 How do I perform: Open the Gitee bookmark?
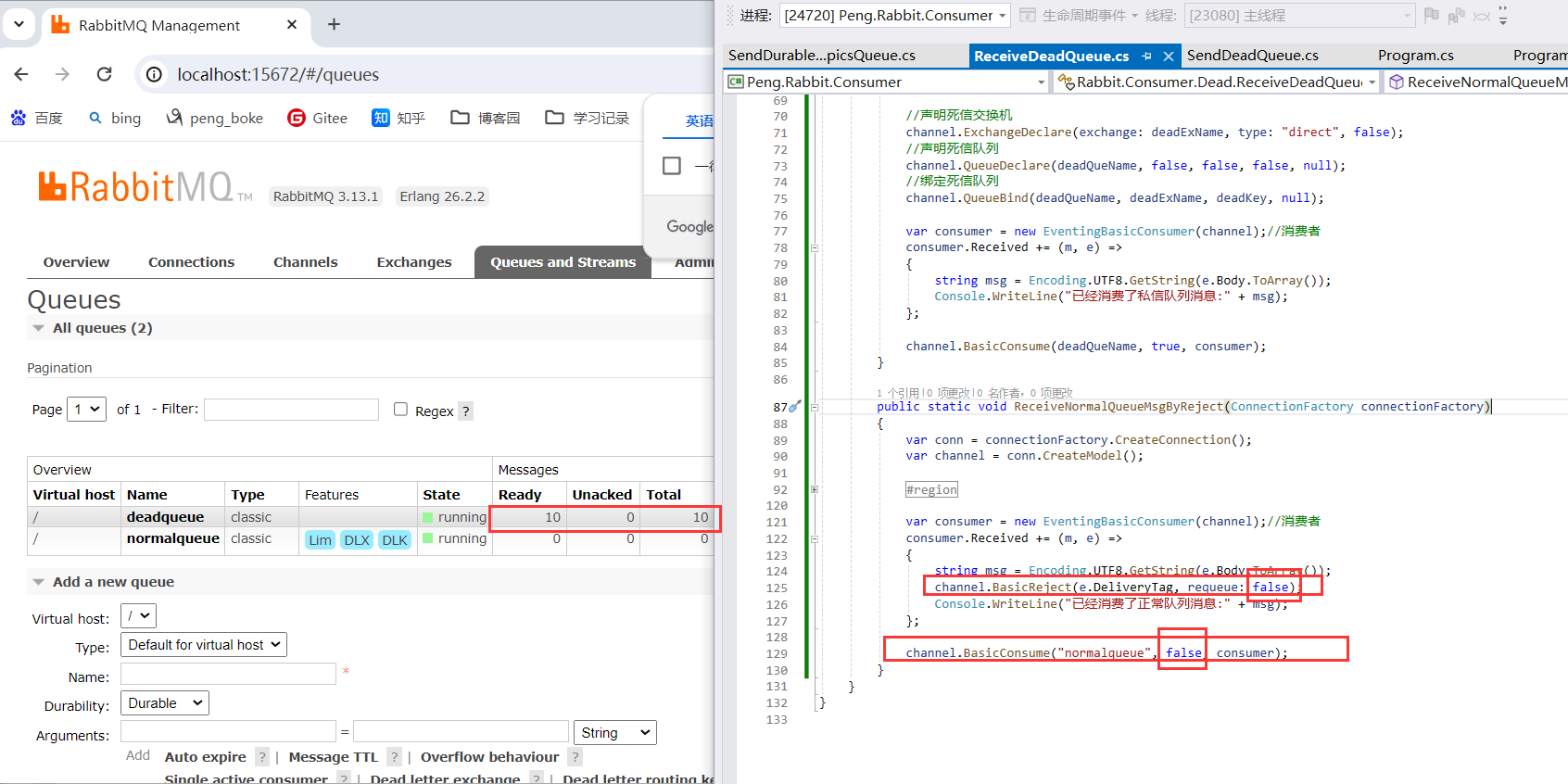click(x=318, y=118)
